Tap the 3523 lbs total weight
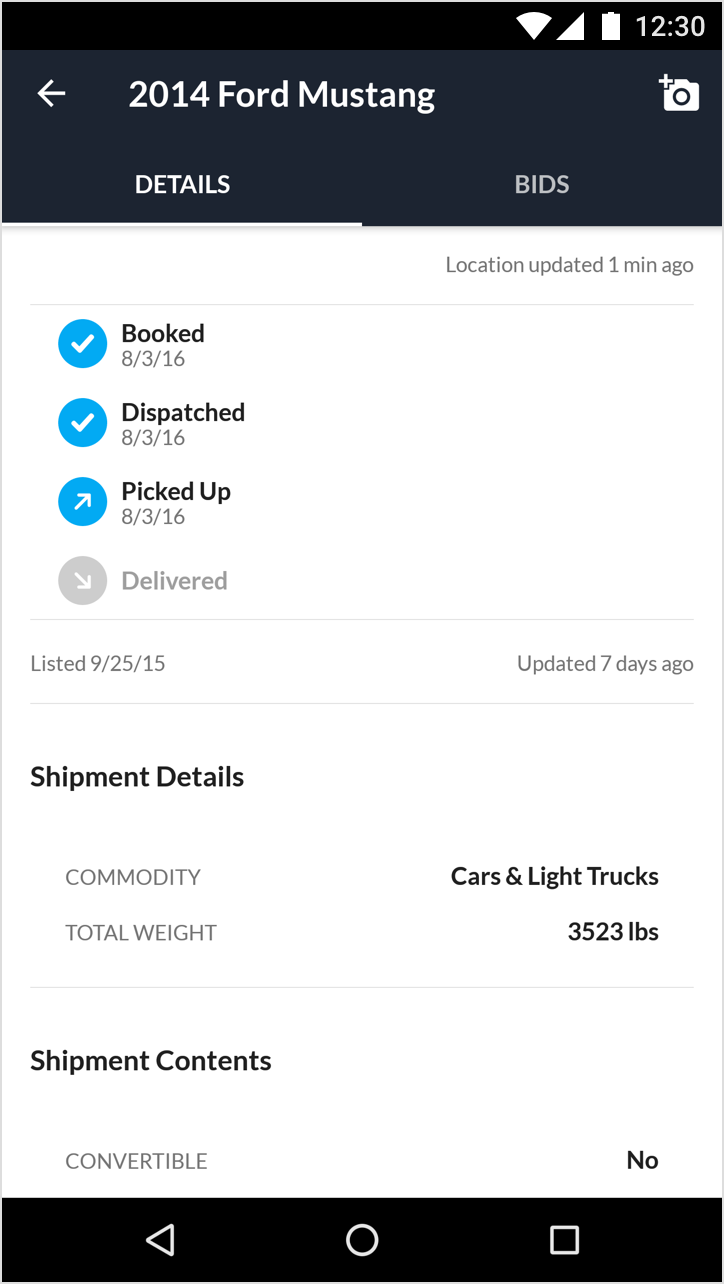Viewport: 724px width, 1284px height. point(613,932)
